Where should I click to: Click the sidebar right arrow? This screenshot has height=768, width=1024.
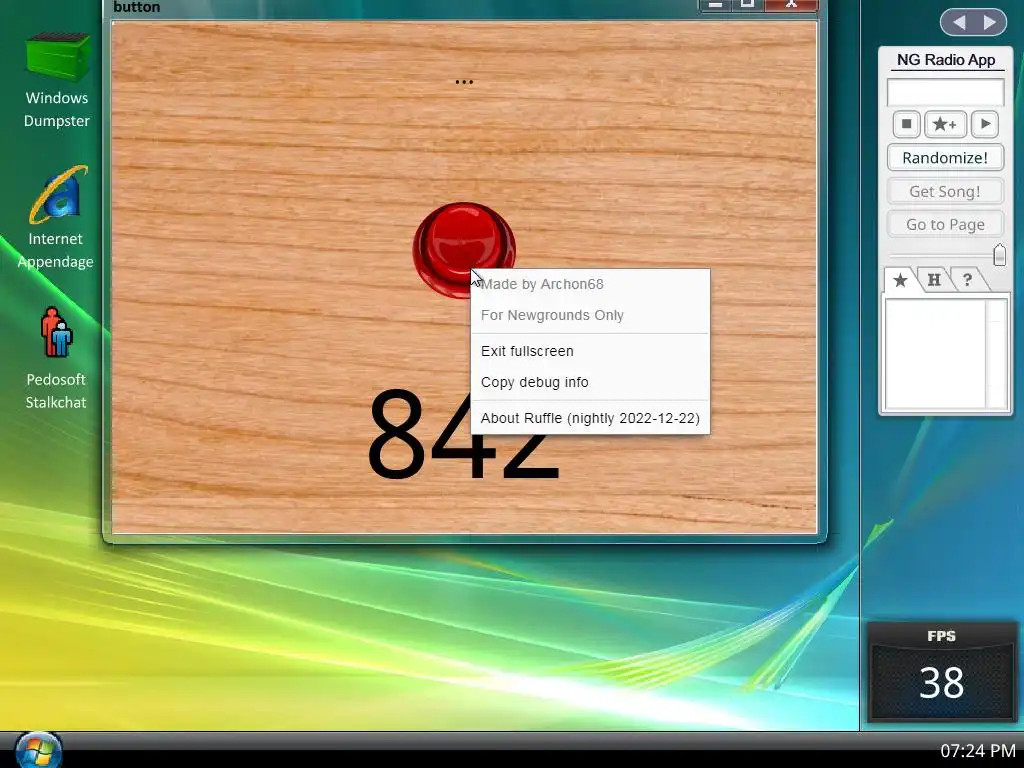tap(990, 23)
